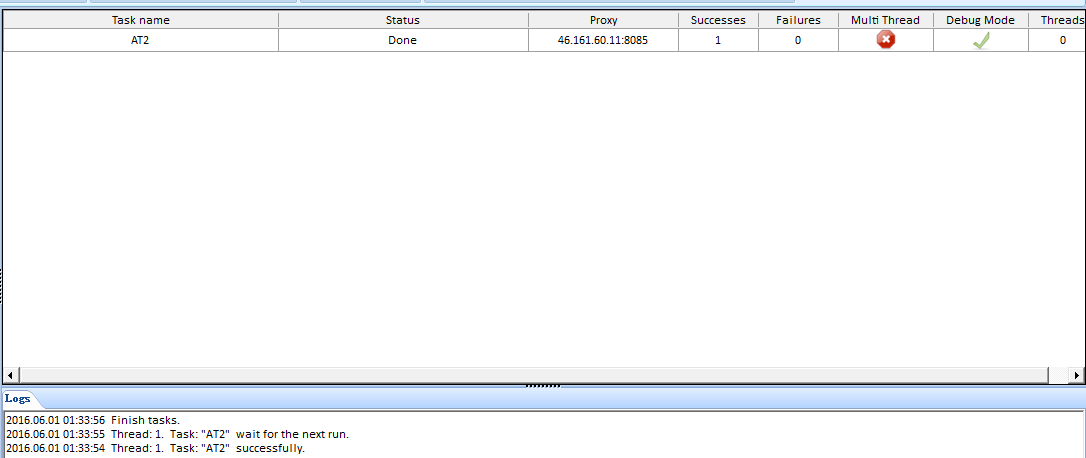The image size is (1086, 458).
Task: Select the proxy address 46.161.60.11:8085 cell
Action: tap(603, 40)
